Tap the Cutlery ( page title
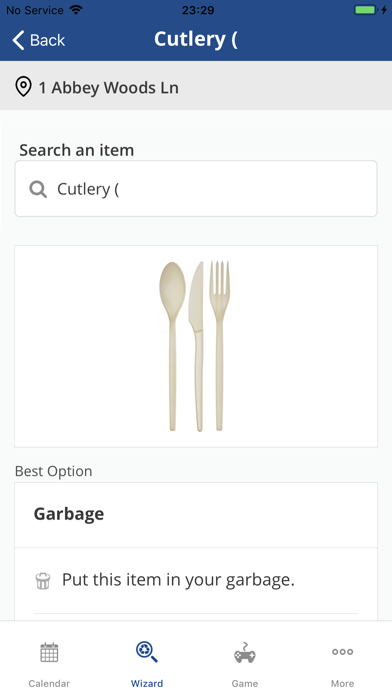Image resolution: width=392 pixels, height=696 pixels. pyautogui.click(x=196, y=39)
